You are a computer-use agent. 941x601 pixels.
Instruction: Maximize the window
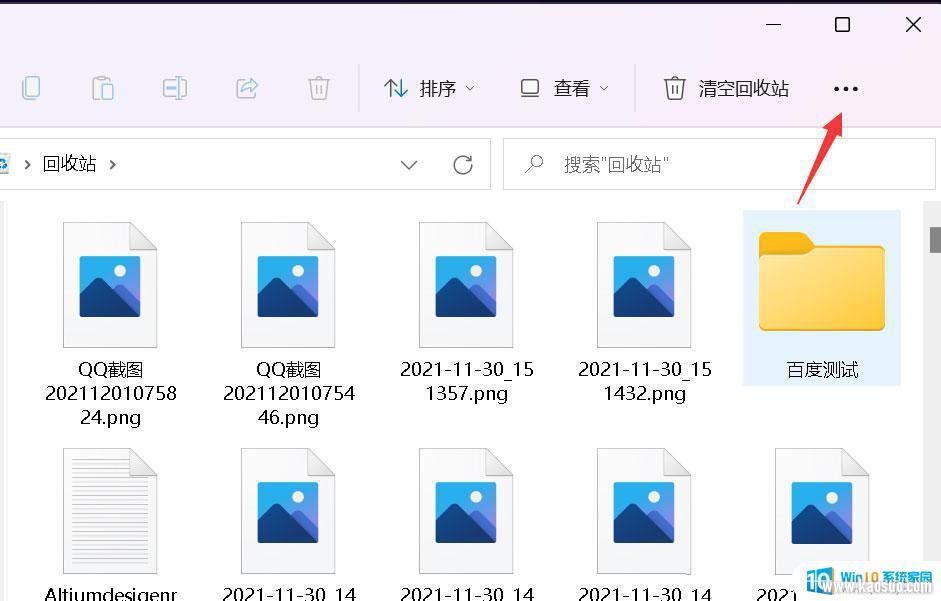[x=843, y=25]
